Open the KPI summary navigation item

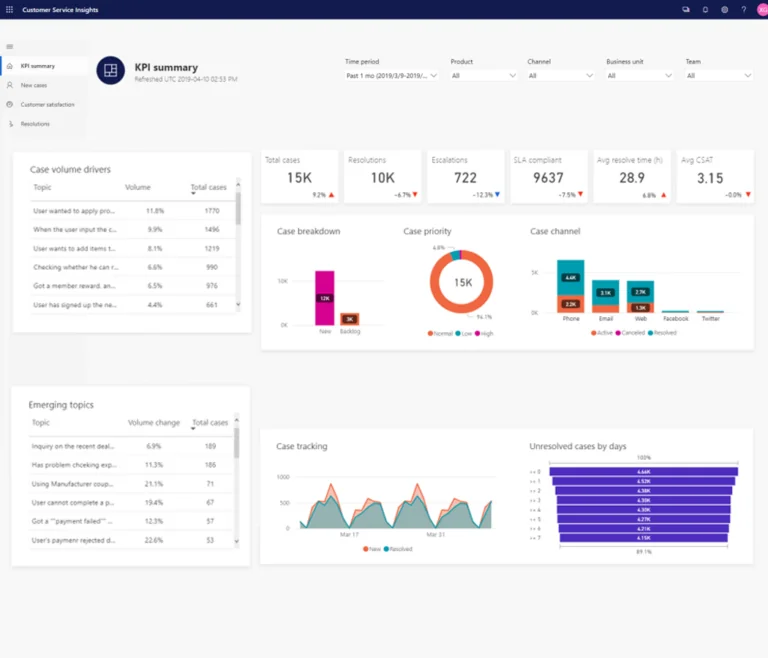coord(45,66)
